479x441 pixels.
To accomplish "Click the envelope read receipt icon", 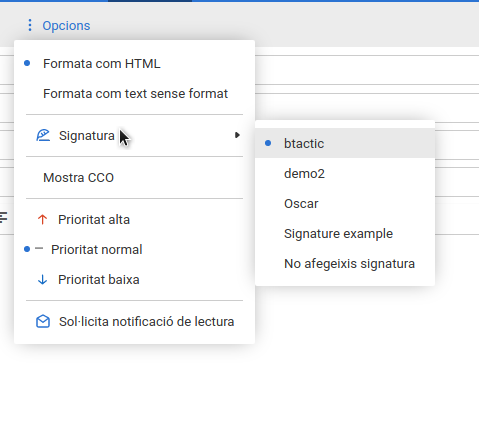I will click(43, 322).
